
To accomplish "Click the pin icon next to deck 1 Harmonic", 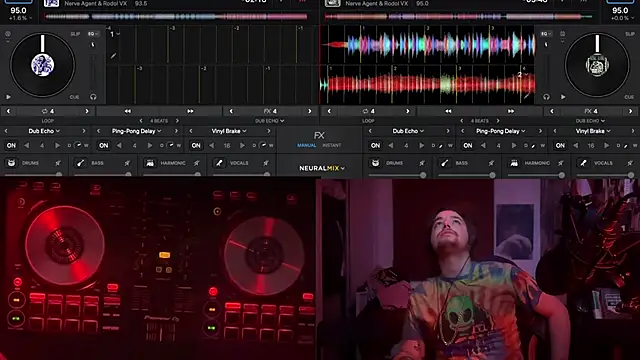I will click(197, 163).
